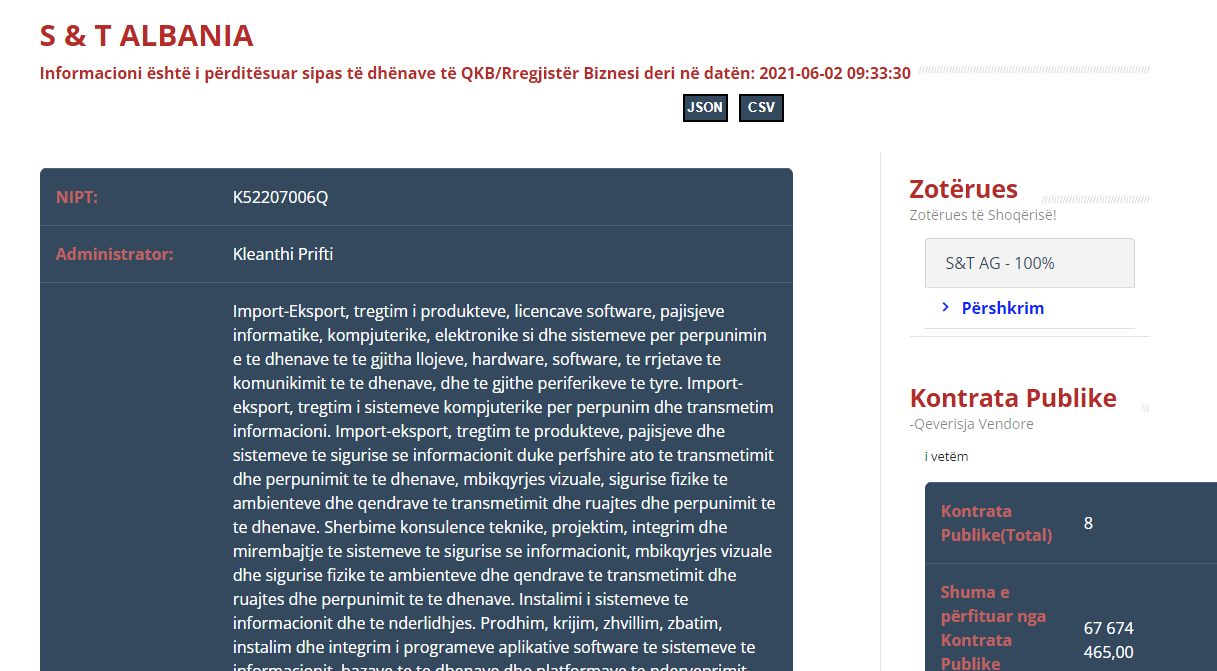Click the NIPT value K52207006Q
The width and height of the screenshot is (1217, 671).
click(x=280, y=197)
